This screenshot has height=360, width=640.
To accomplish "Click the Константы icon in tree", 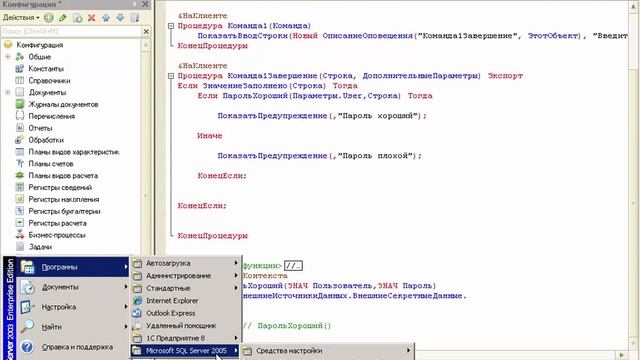I will (x=20, y=69).
